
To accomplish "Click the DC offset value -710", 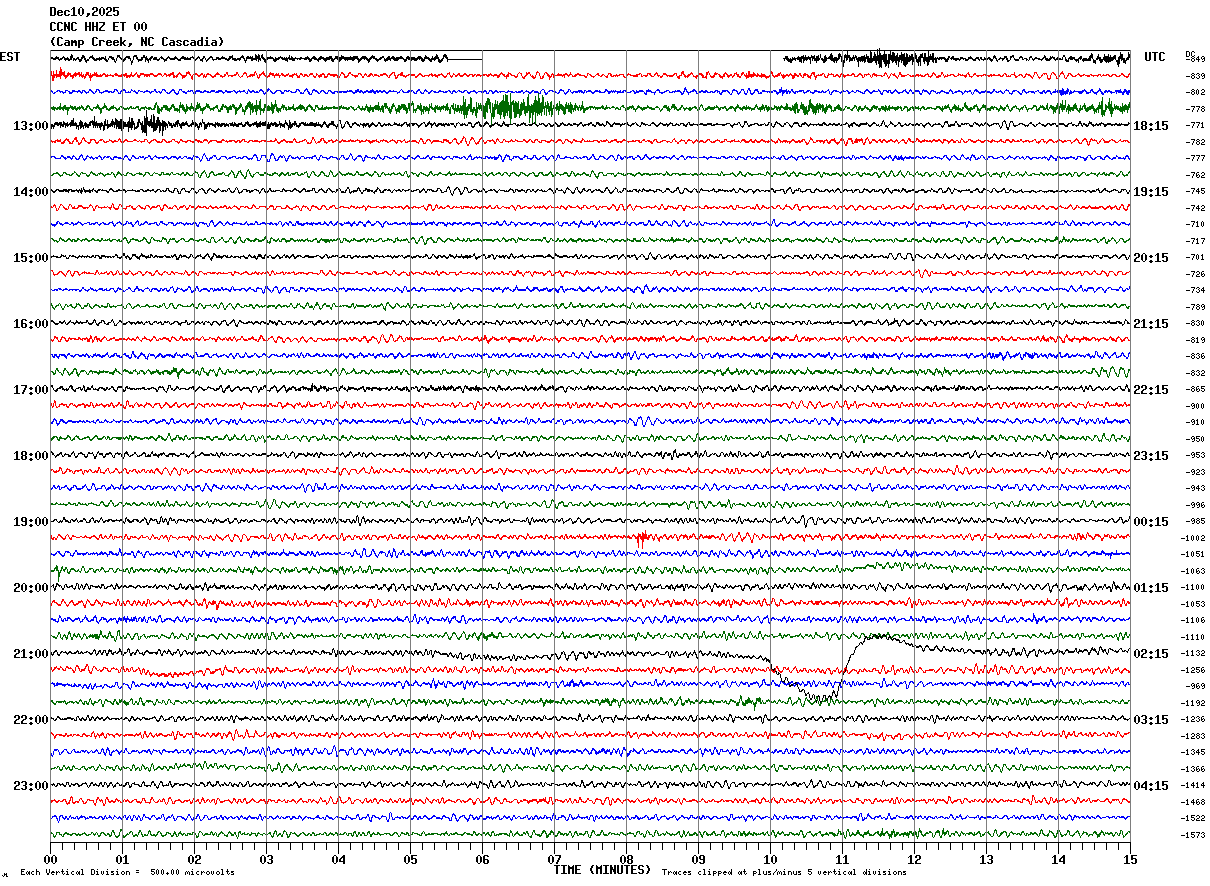I will (1195, 224).
